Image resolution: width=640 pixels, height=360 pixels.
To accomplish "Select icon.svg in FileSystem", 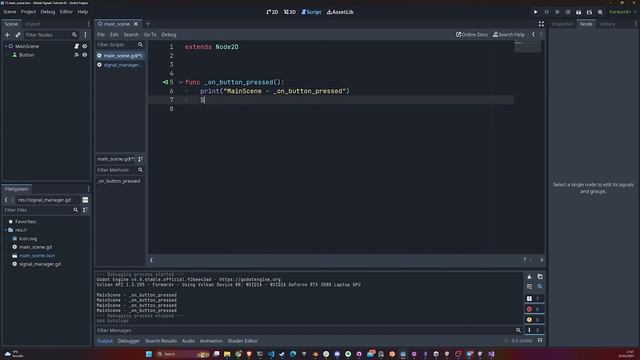I will pyautogui.click(x=28, y=238).
